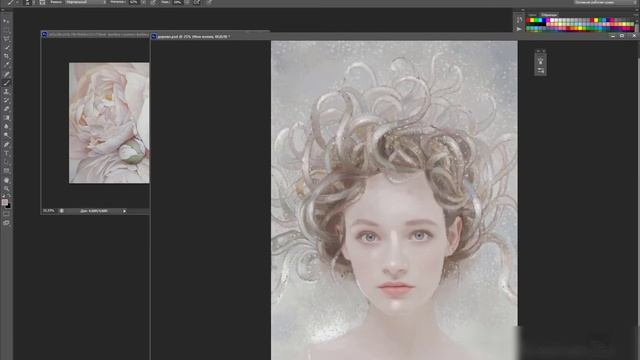The image size is (640, 360).
Task: Open the brush tool preset picker
Action: click(x=11, y=2)
